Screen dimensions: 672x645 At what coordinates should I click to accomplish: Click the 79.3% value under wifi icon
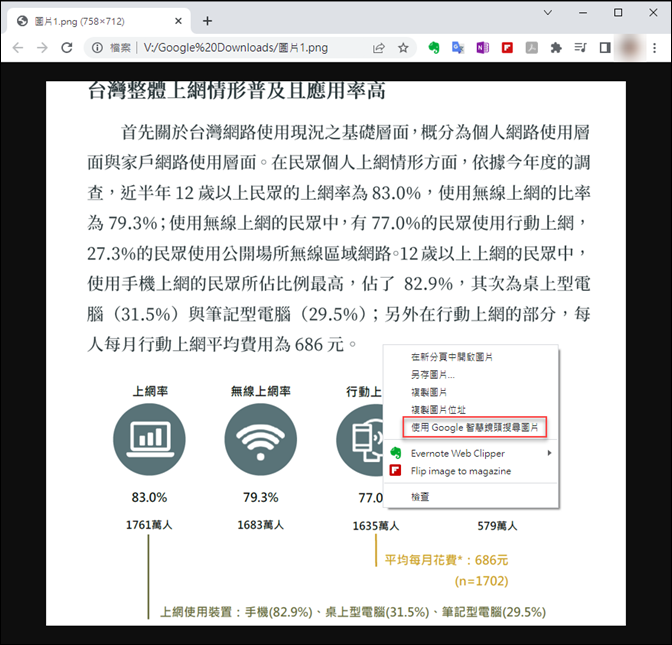pos(261,497)
